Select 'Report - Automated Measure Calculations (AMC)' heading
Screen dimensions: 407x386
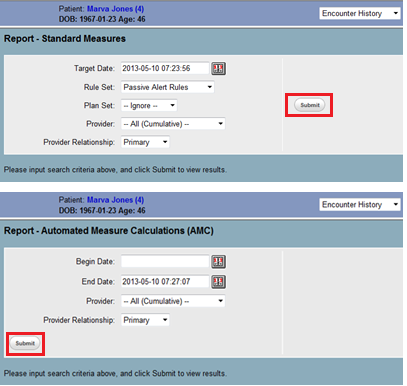pos(109,231)
